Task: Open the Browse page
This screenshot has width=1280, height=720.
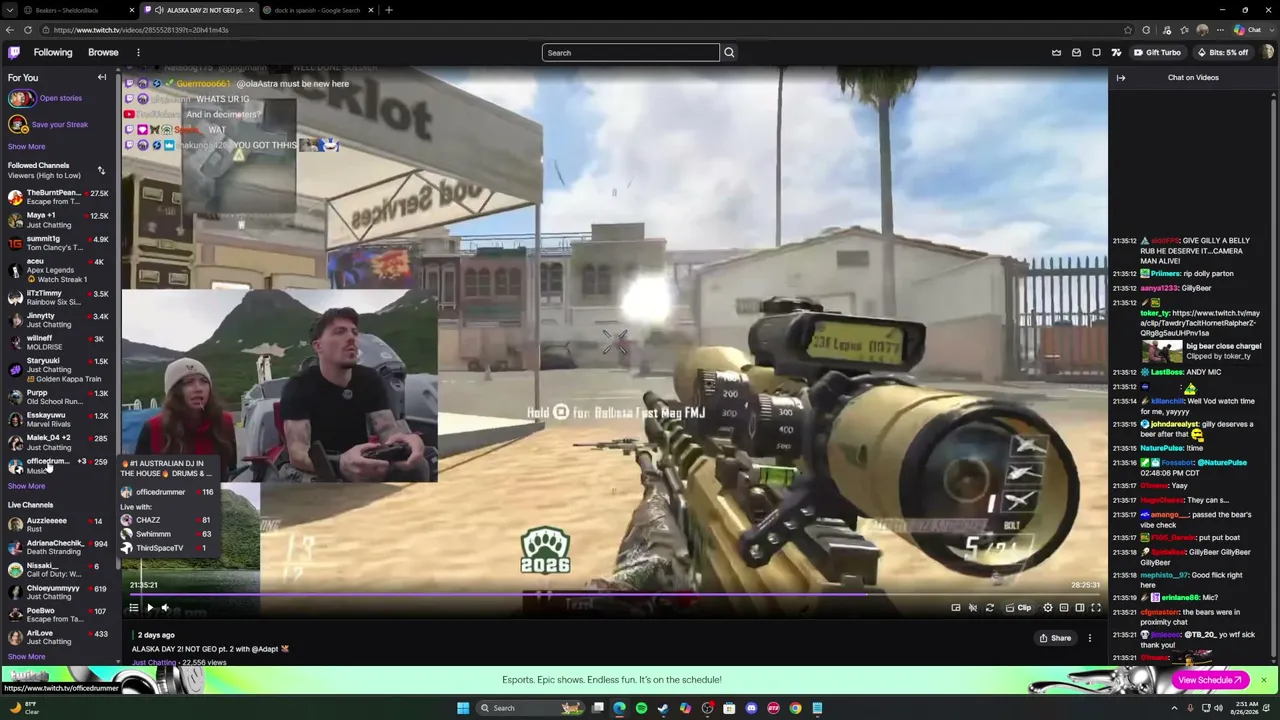Action: coord(103,53)
